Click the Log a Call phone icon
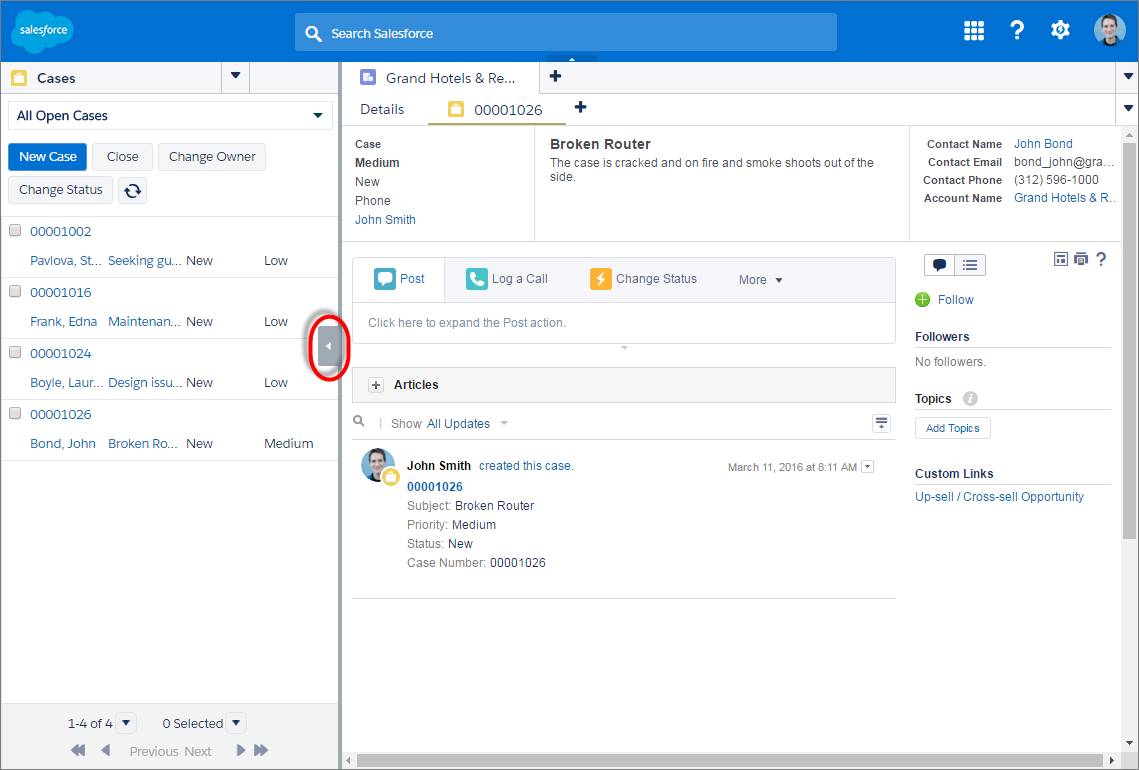 tap(477, 279)
